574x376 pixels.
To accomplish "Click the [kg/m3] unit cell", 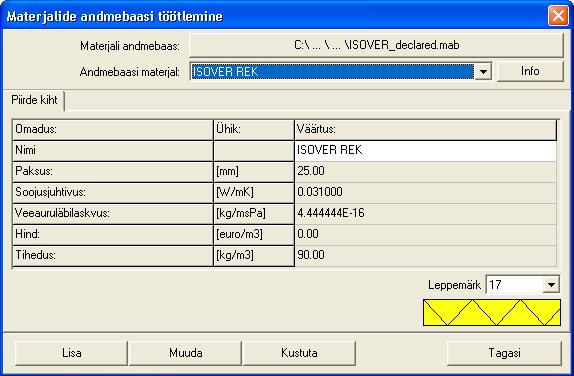I will pyautogui.click(x=254, y=256).
